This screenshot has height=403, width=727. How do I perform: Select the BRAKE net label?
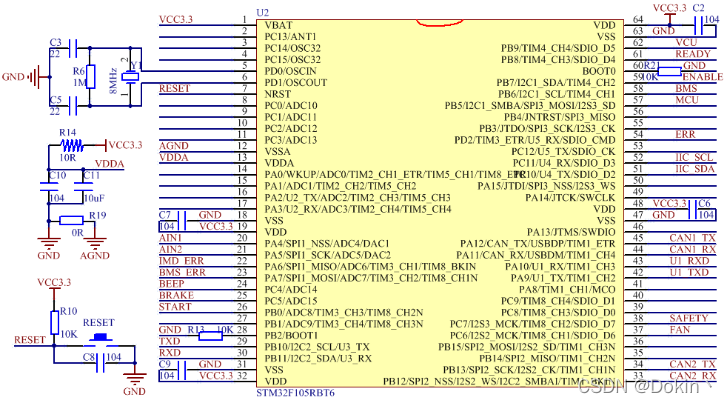coord(177,295)
